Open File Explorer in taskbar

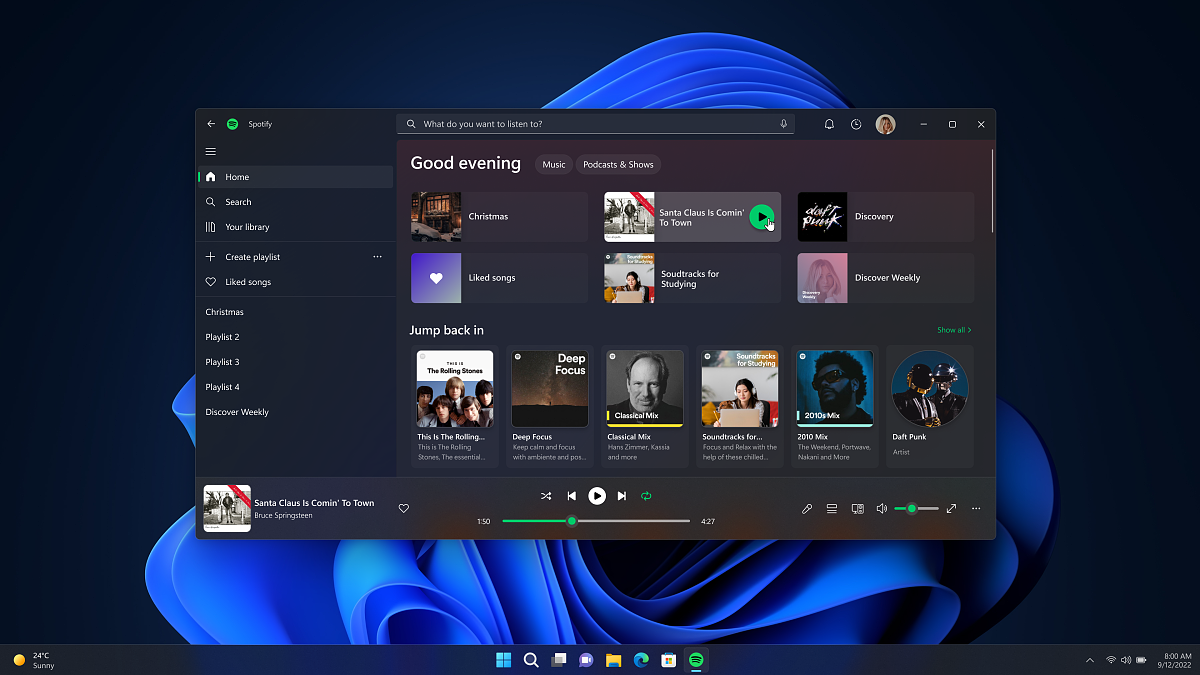coord(613,660)
